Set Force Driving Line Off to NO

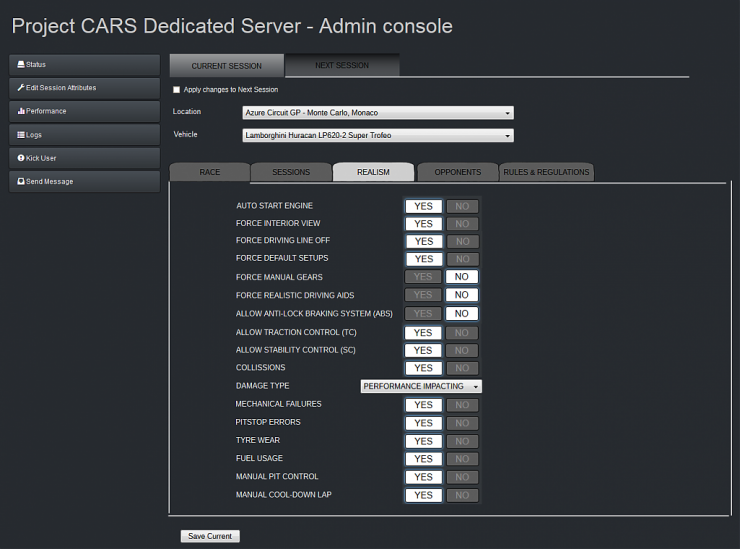pyautogui.click(x=462, y=241)
